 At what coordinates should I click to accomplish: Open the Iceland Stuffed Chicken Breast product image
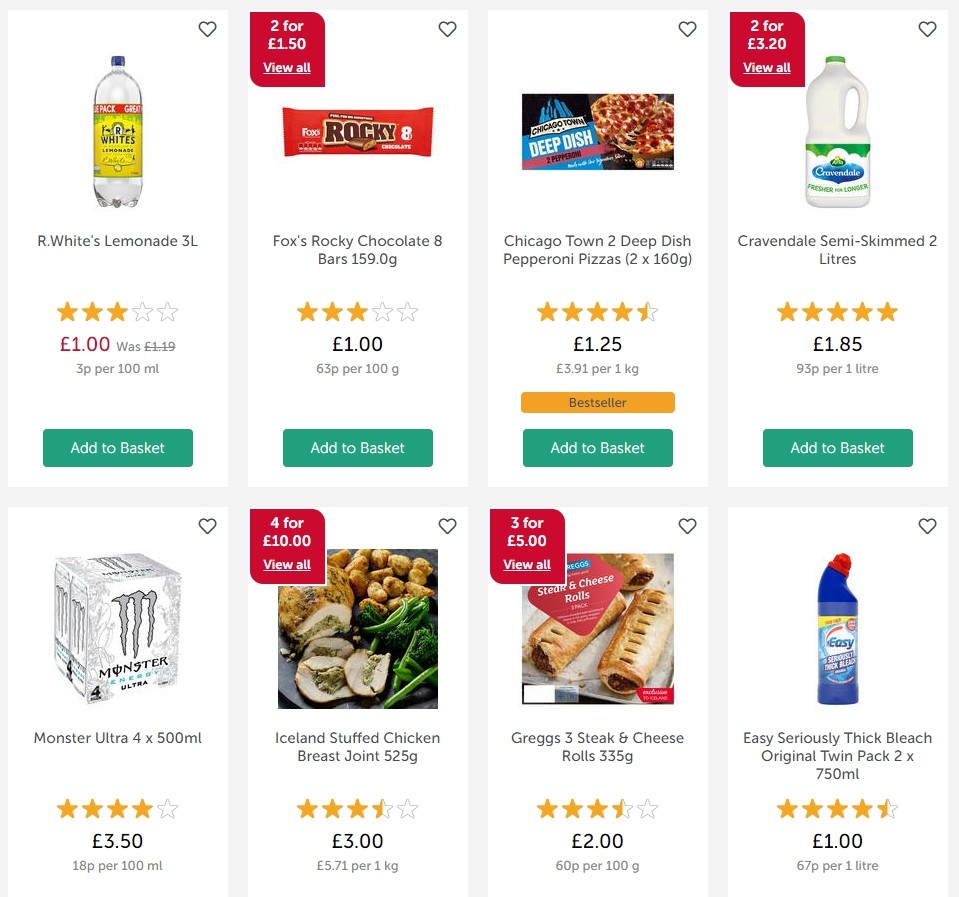pyautogui.click(x=357, y=629)
